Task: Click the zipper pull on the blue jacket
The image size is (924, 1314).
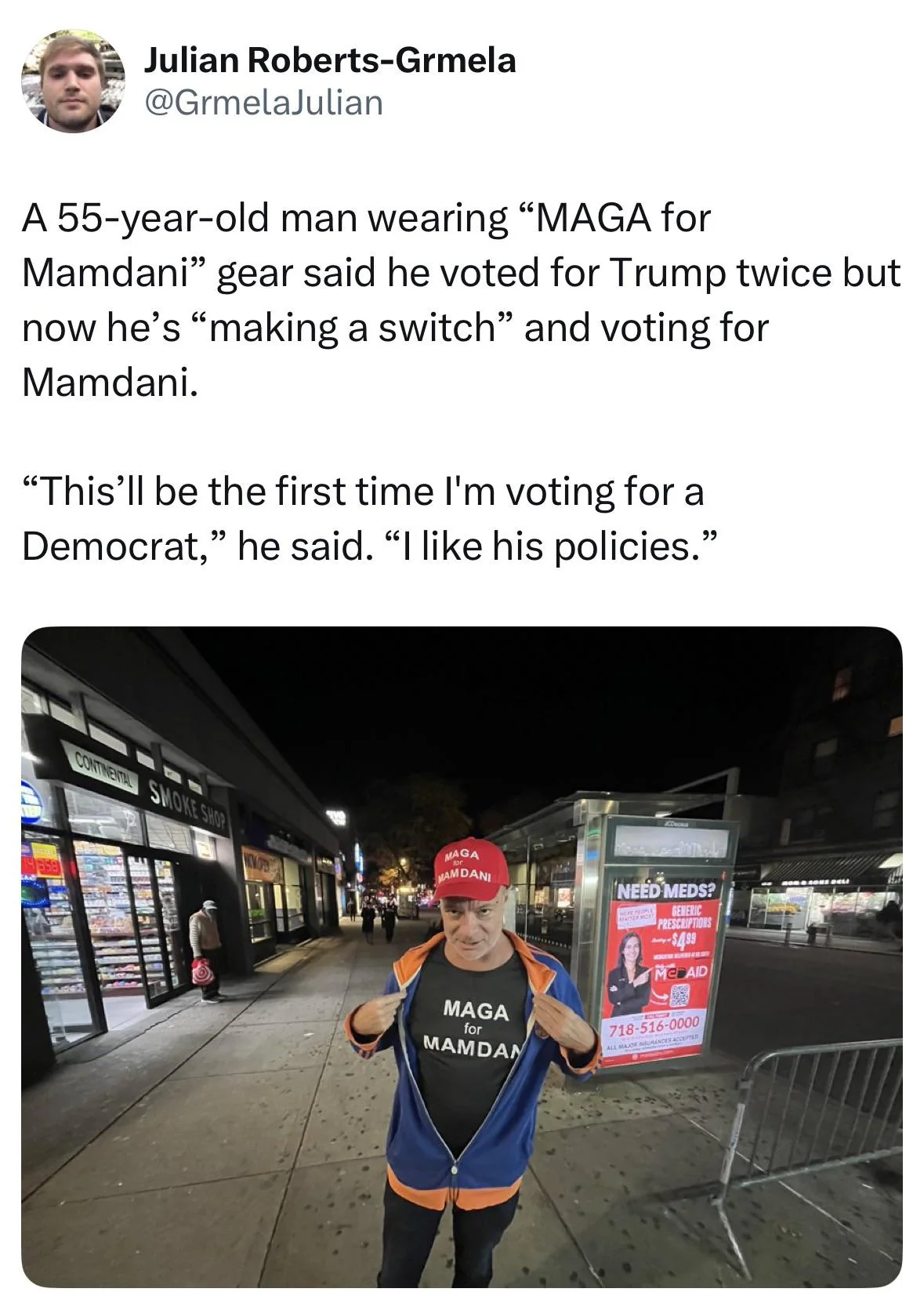Action: [x=455, y=1168]
